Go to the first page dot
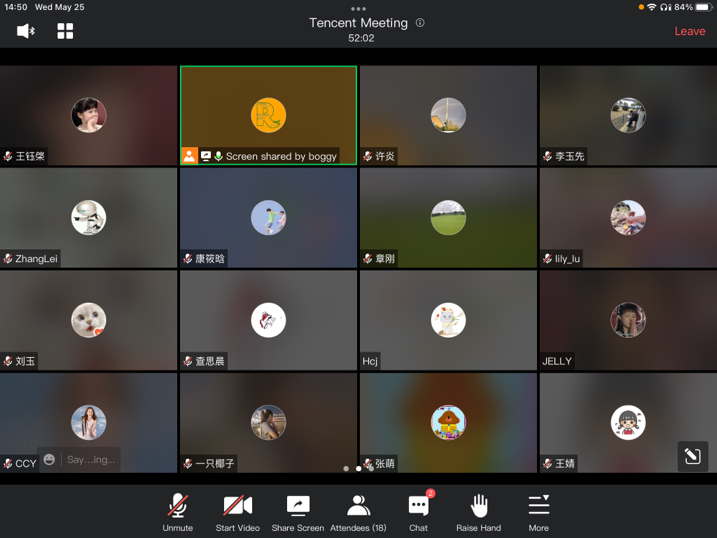Image resolution: width=717 pixels, height=538 pixels. [346, 468]
